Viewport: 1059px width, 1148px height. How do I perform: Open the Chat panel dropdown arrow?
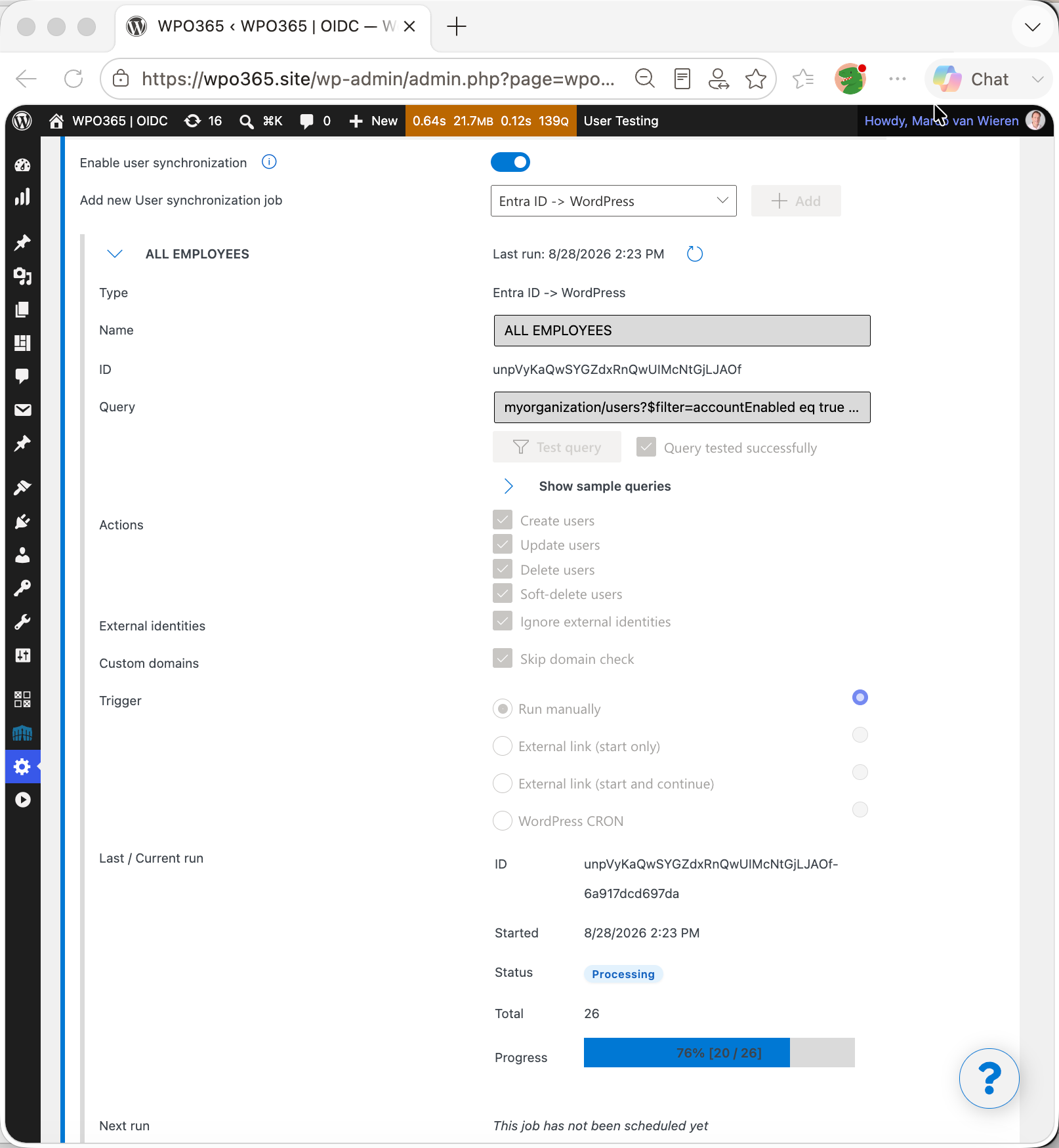click(1037, 79)
